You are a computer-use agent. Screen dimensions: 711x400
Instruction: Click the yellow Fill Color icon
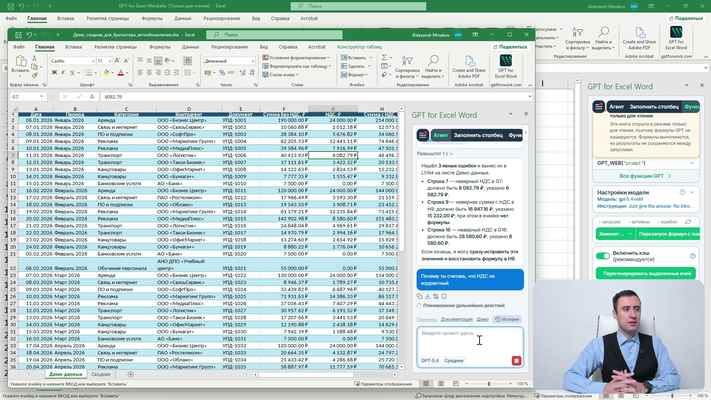click(106, 73)
